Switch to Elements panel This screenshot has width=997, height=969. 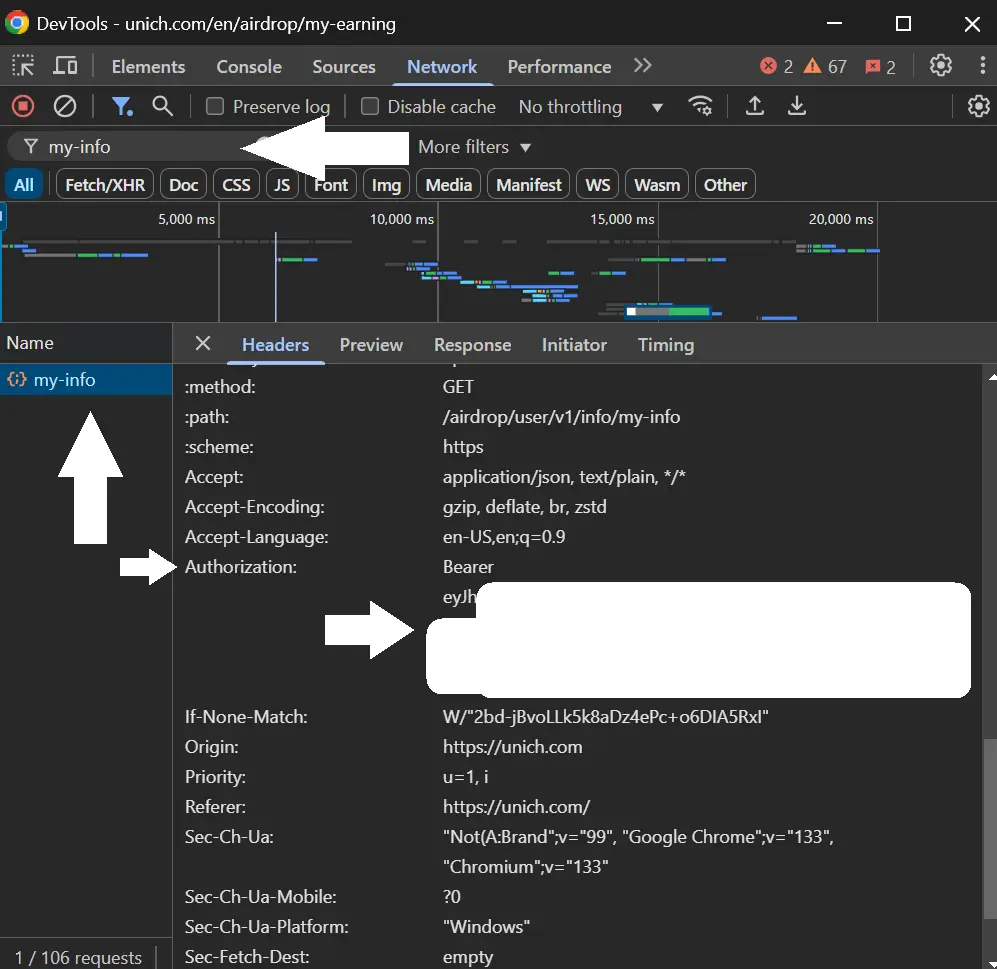(148, 66)
